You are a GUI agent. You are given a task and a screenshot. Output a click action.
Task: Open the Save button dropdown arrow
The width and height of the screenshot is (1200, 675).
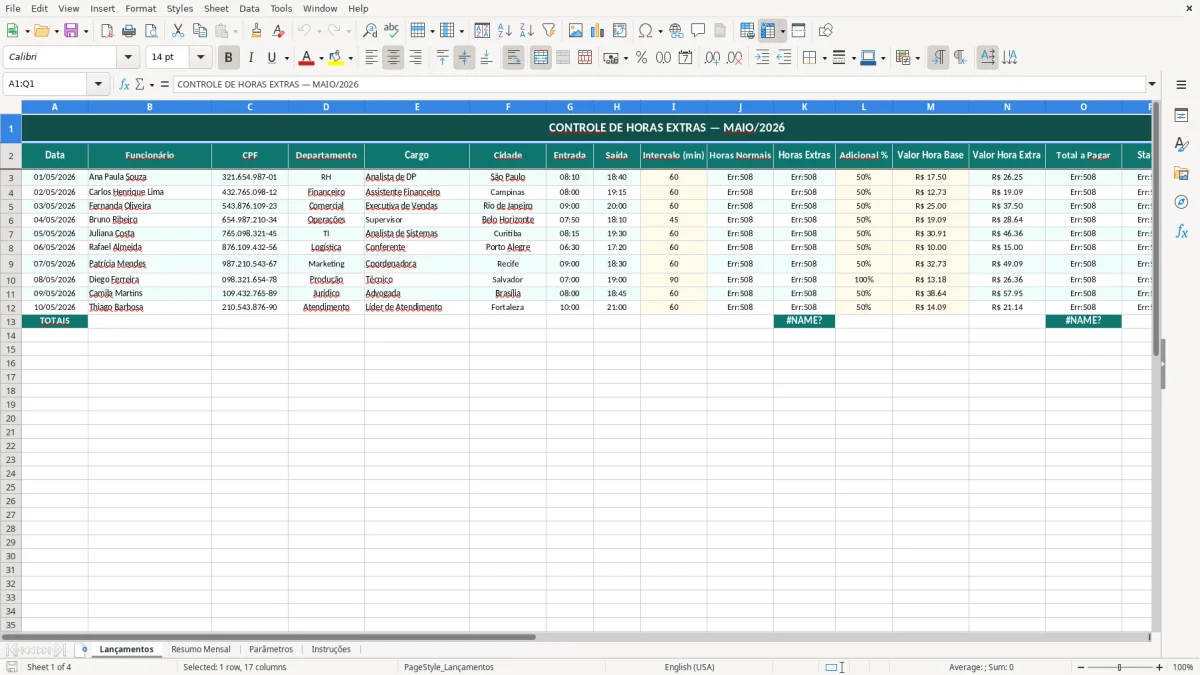(x=86, y=31)
